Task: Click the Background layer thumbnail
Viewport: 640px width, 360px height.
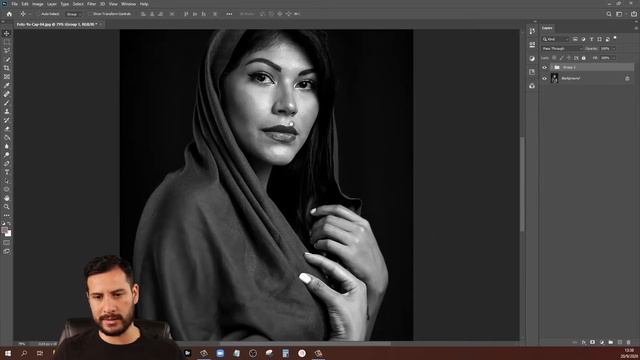Action: 554,78
